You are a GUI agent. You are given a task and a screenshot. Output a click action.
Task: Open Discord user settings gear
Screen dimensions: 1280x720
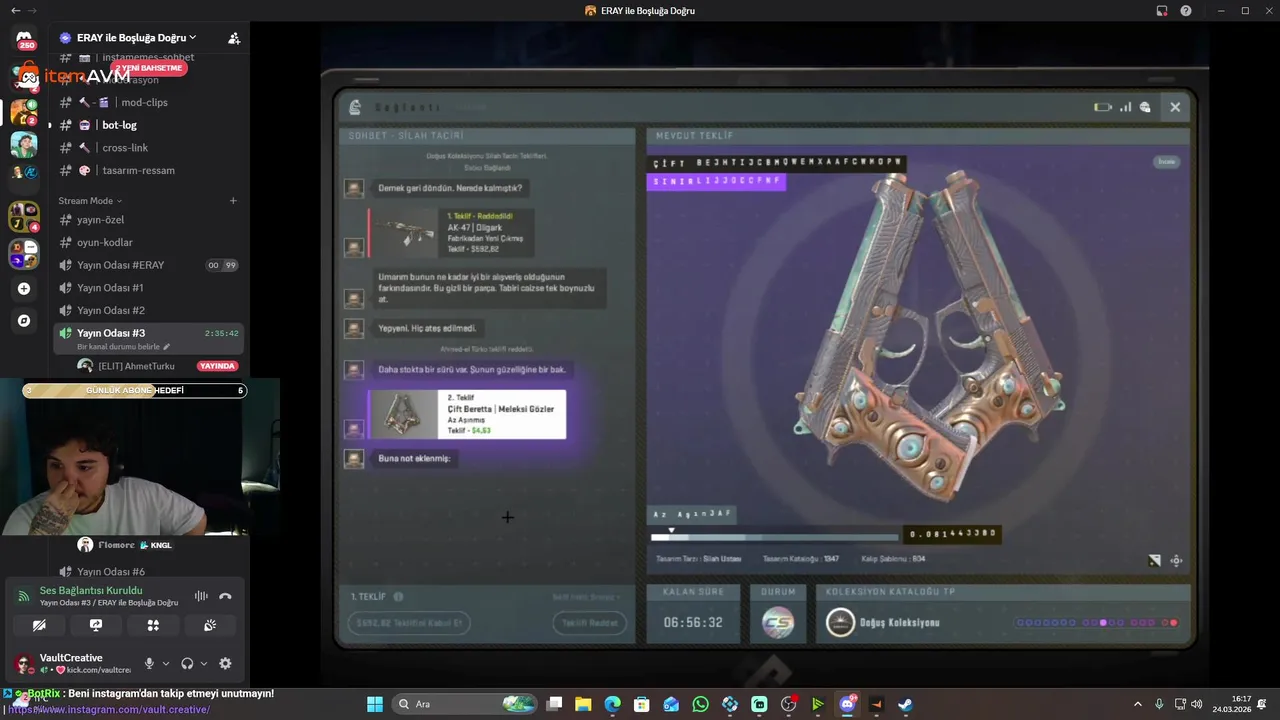click(x=225, y=663)
